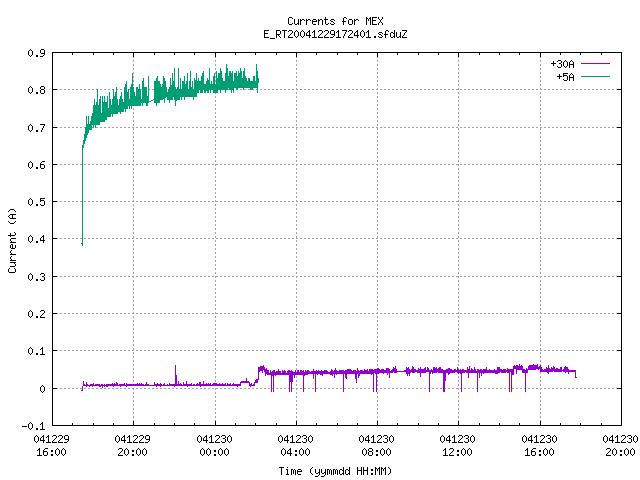Click the y-axis tick value 0.3
Screen dimensions: 640x480
pos(36,277)
